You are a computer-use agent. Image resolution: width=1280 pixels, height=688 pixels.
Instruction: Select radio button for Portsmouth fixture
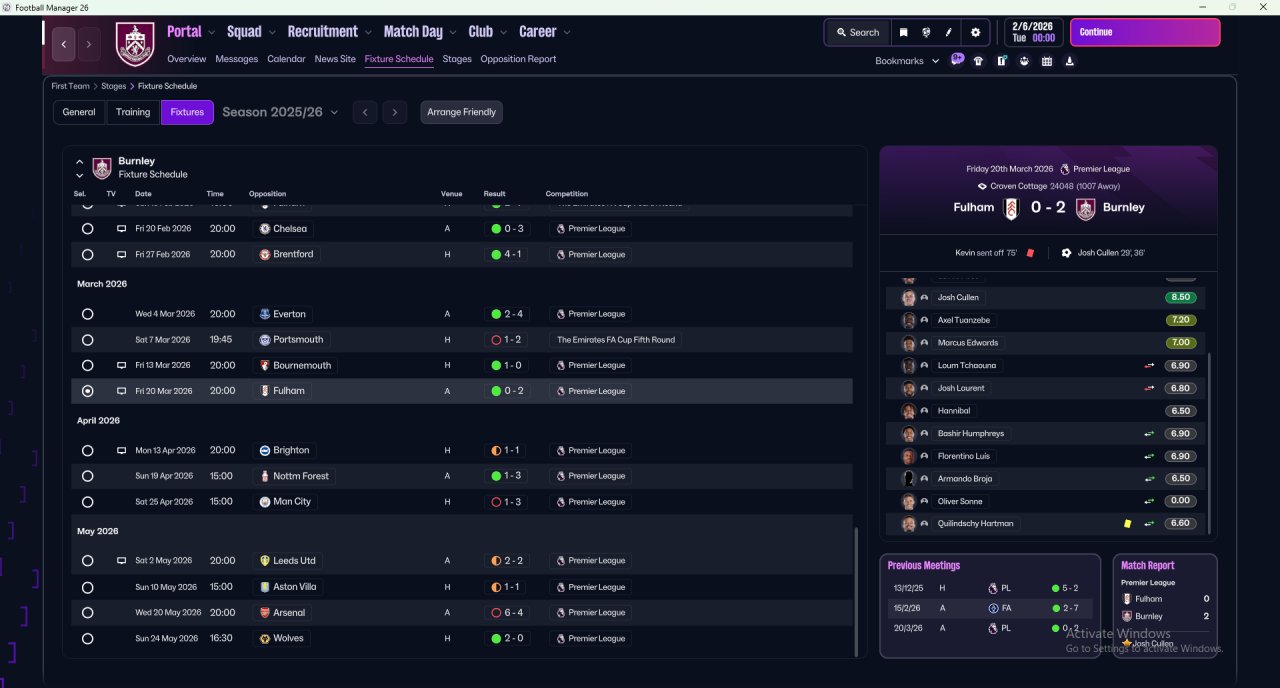pos(88,340)
